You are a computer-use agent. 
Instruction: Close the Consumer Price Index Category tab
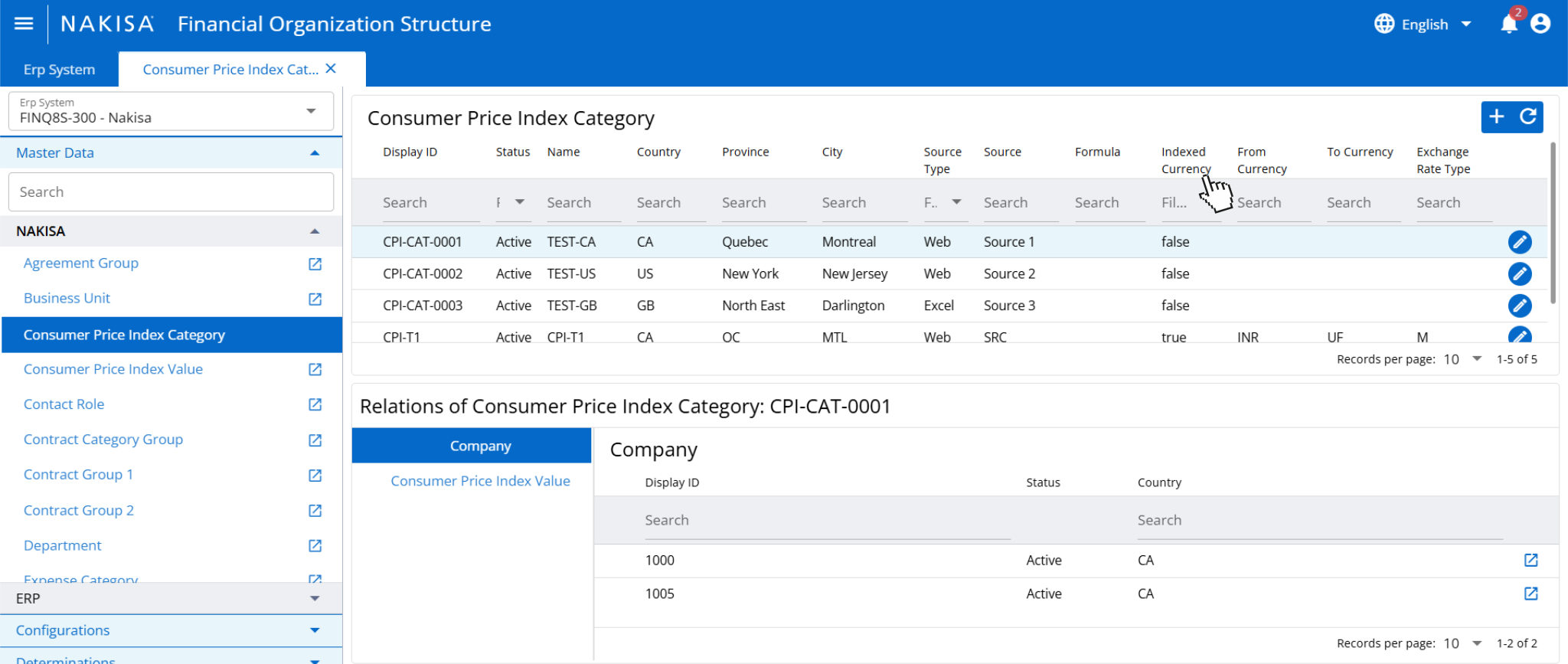[x=331, y=69]
